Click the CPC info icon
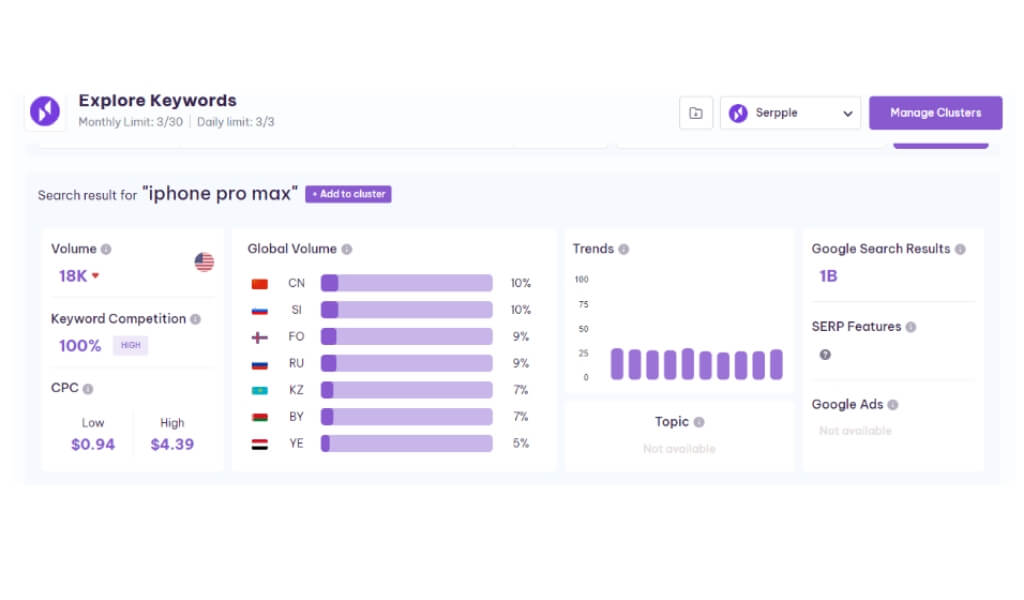 click(x=88, y=388)
